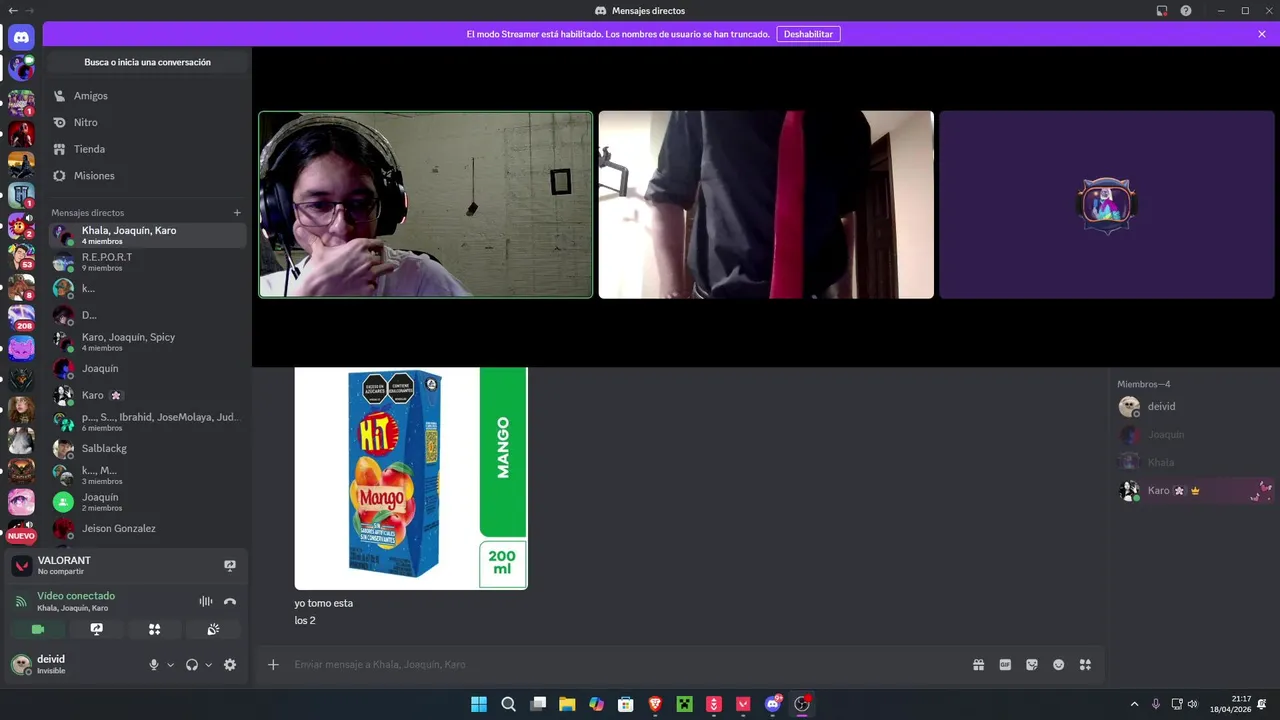Open inbox icon in title bar
The height and width of the screenshot is (720, 1280).
click(1162, 11)
